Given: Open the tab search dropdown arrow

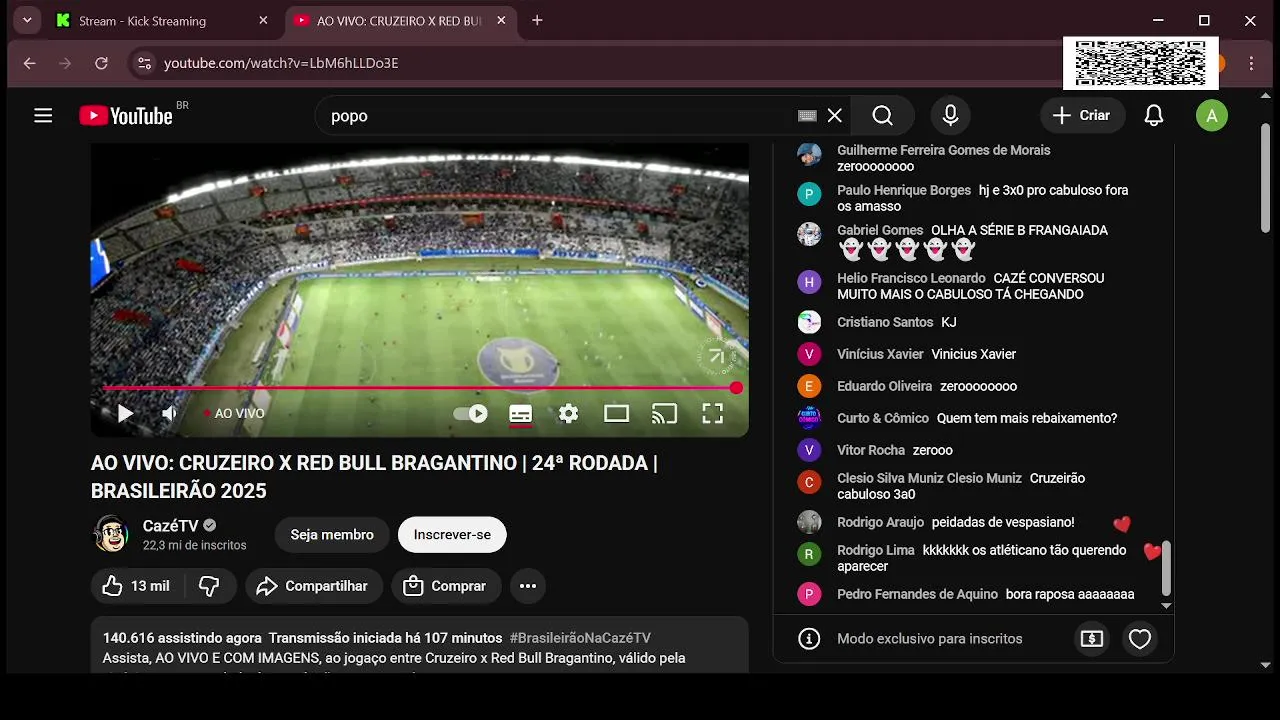Looking at the screenshot, I should pos(27,20).
